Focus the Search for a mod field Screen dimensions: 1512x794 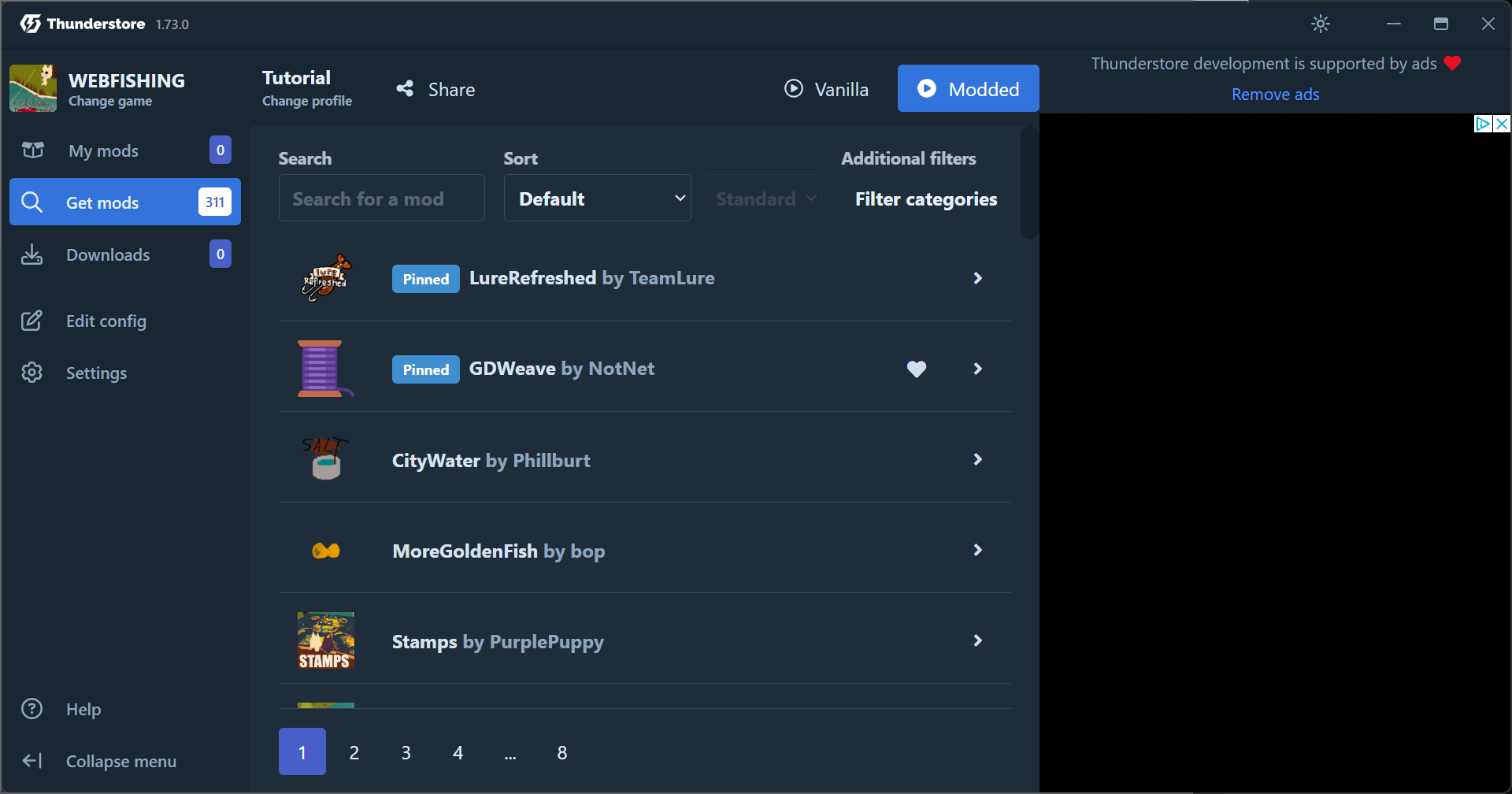381,198
